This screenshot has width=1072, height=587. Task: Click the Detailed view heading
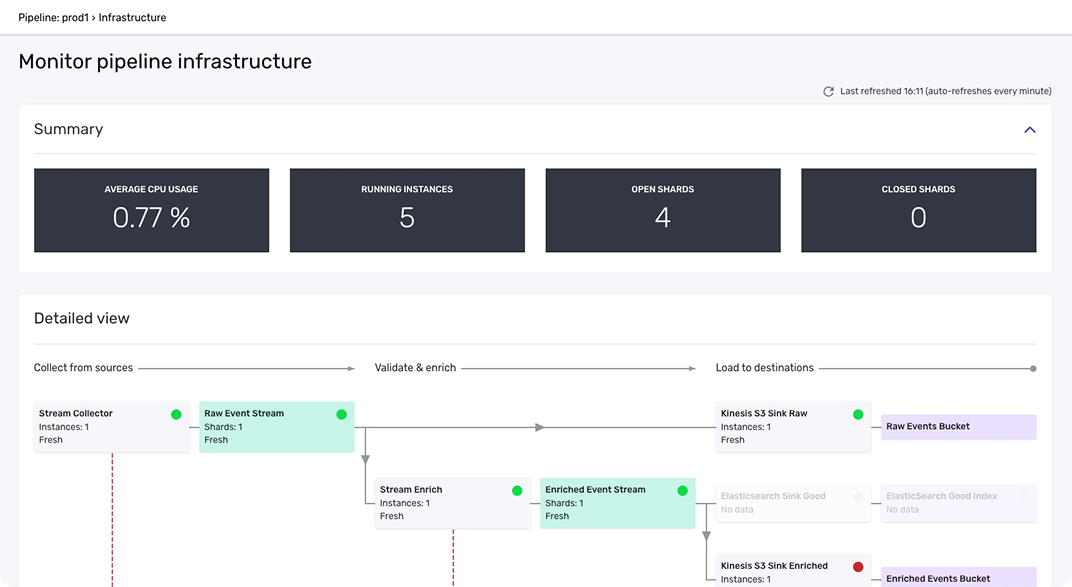click(x=81, y=318)
